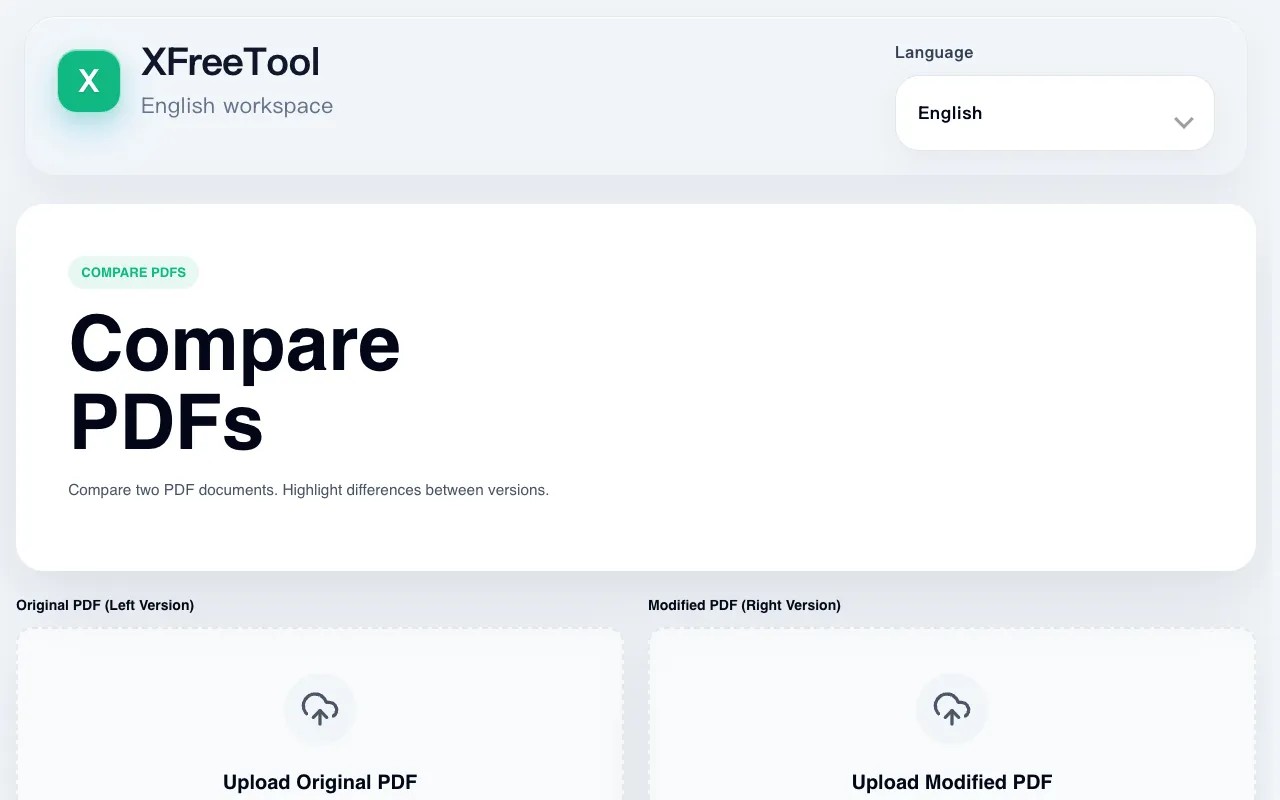Click the "Language" field label
This screenshot has width=1280, height=800.
coord(934,52)
